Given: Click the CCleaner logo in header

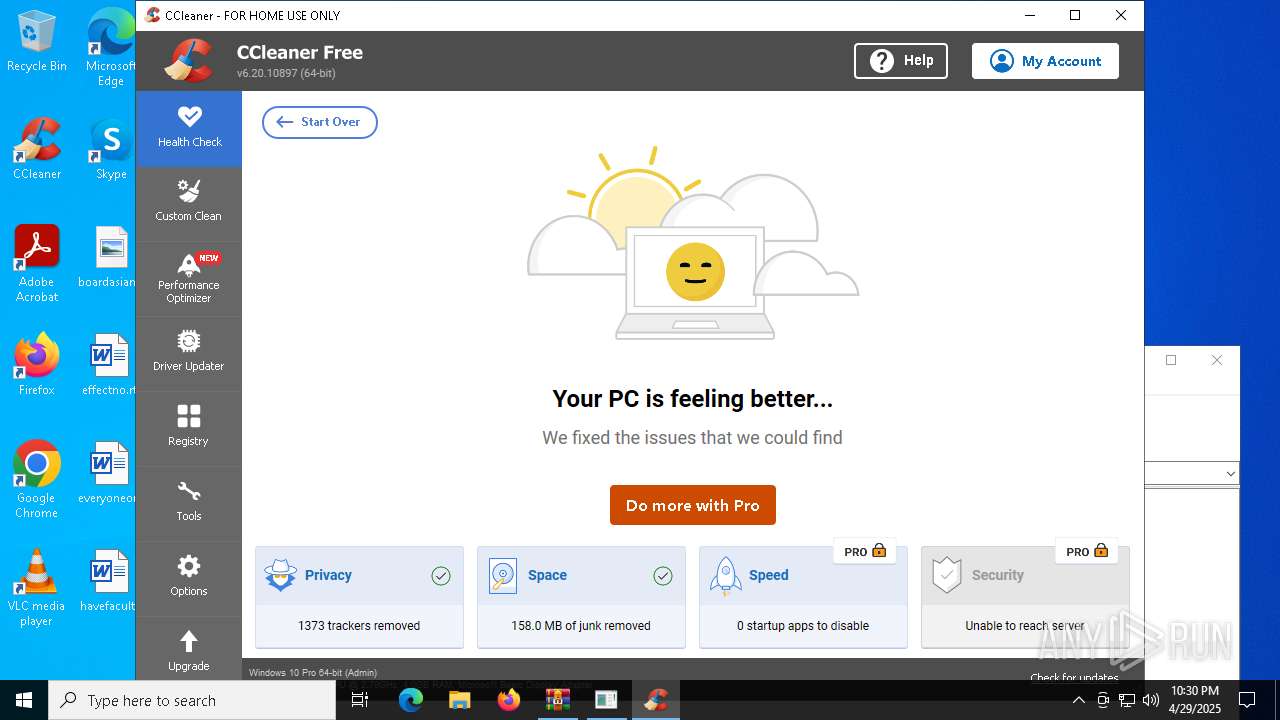Looking at the screenshot, I should [x=189, y=61].
